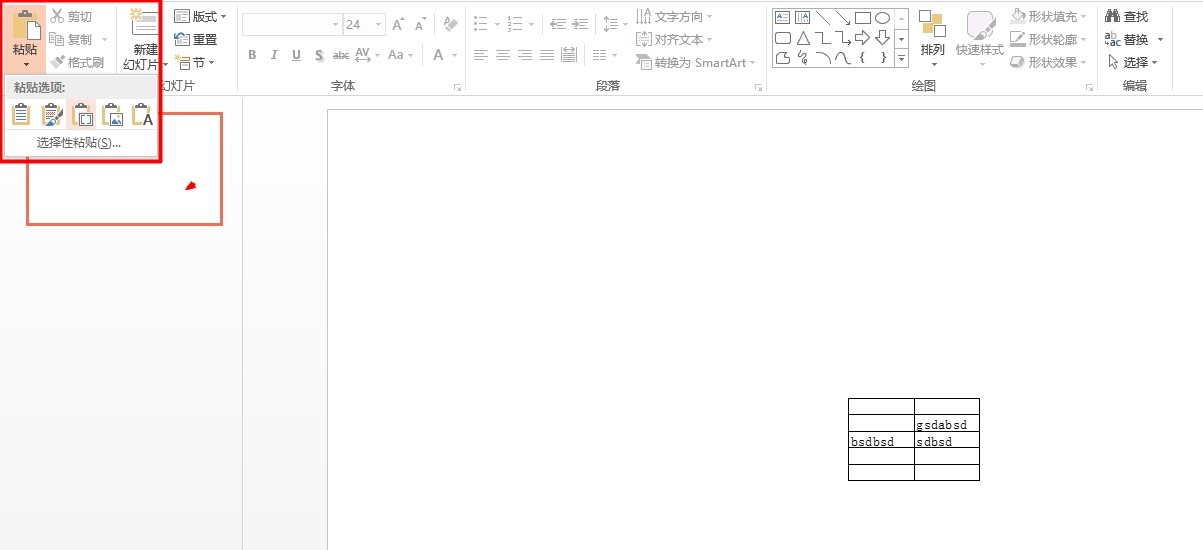Select the Use Destination Theme paste icon
This screenshot has width=1203, height=550.
click(x=21, y=116)
